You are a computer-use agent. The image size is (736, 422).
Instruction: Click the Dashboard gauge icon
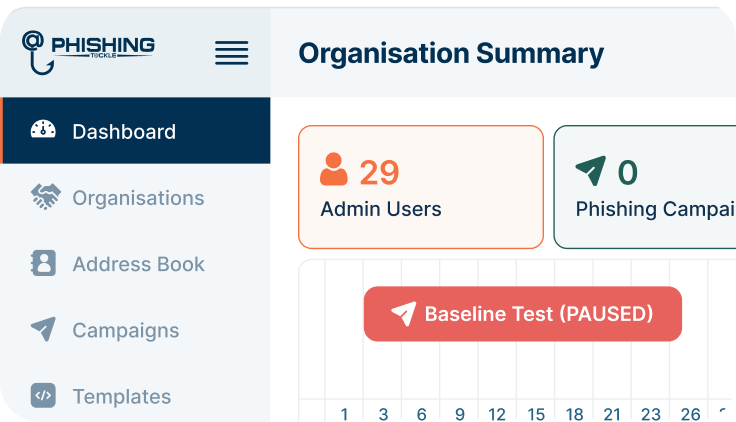tap(43, 129)
